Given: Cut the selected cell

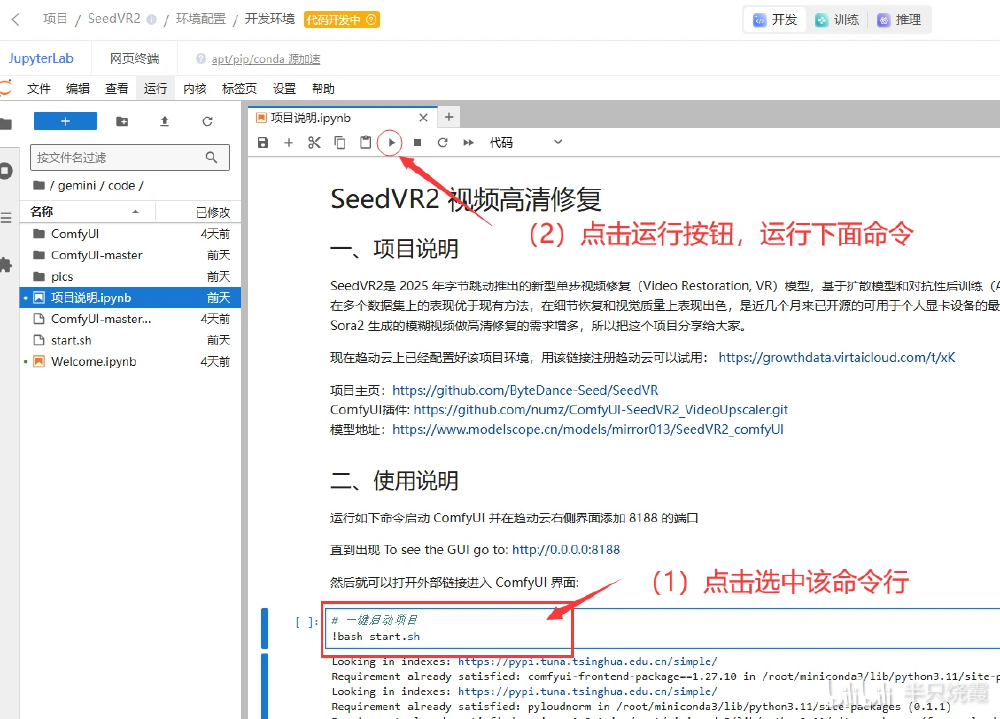Looking at the screenshot, I should point(314,142).
